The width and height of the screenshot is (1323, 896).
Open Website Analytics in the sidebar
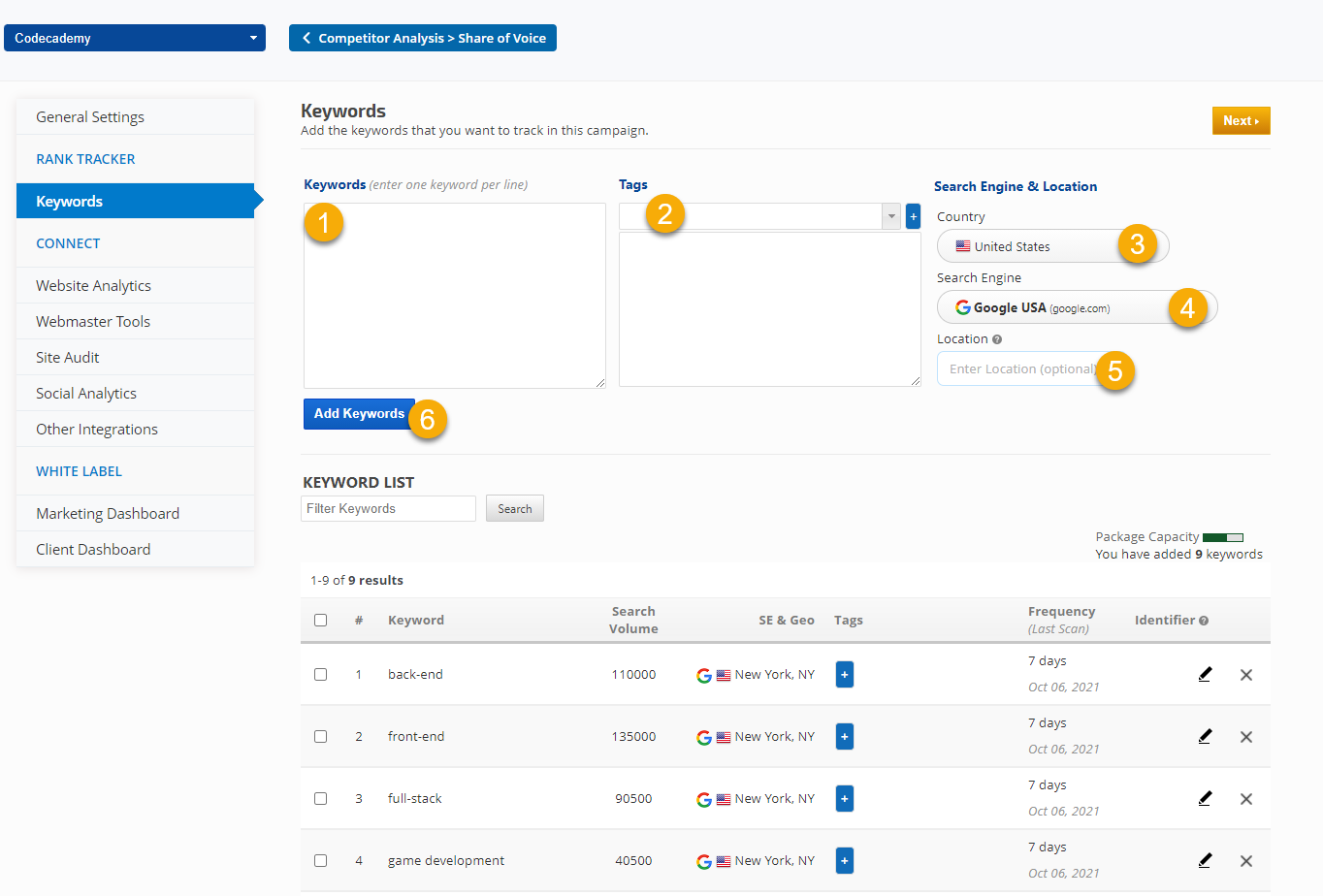(93, 286)
